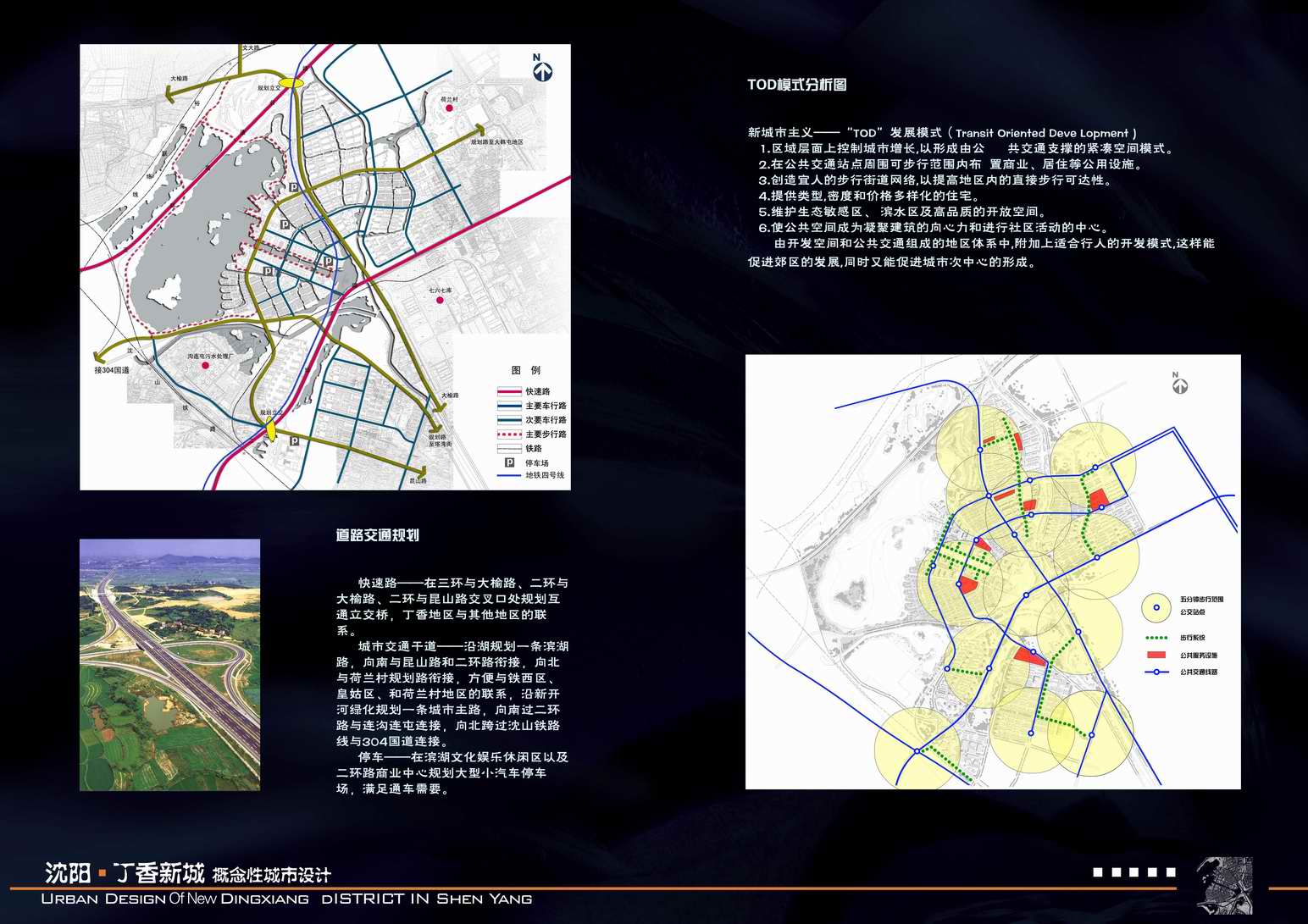Click the TOD模式分析图 heading
The image size is (1308, 924).
tap(796, 85)
